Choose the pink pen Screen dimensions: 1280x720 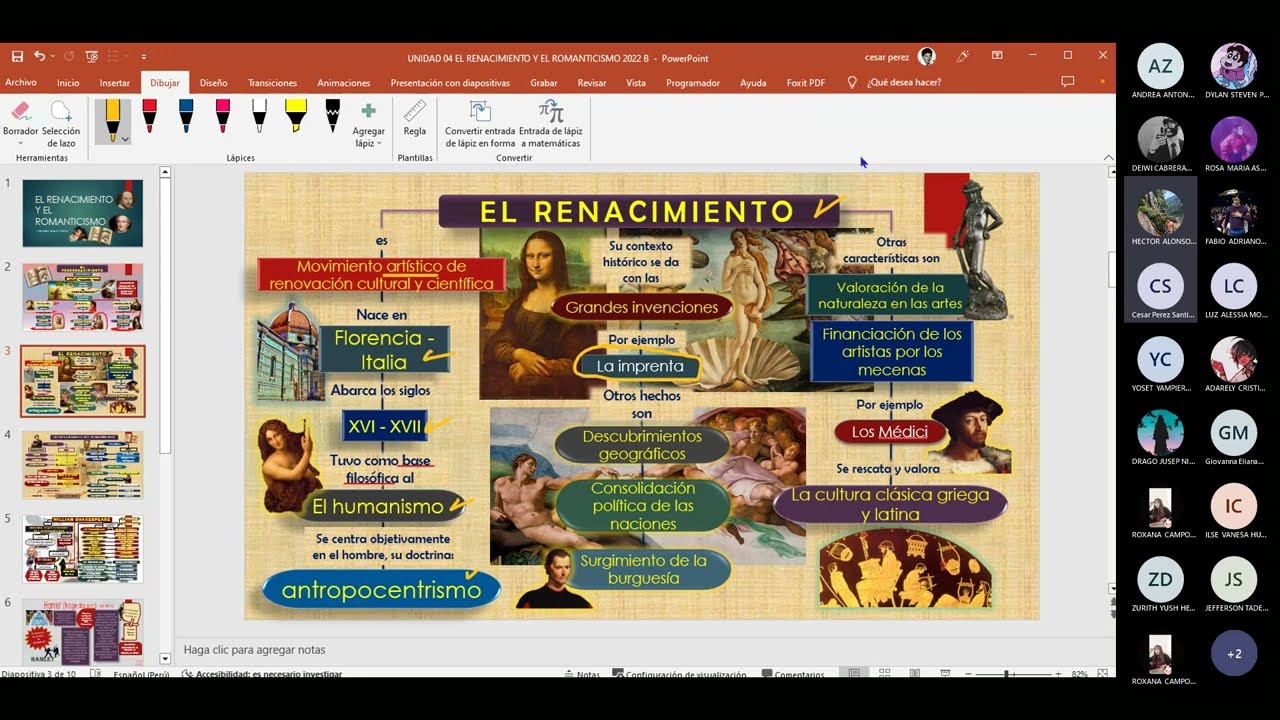click(x=222, y=116)
